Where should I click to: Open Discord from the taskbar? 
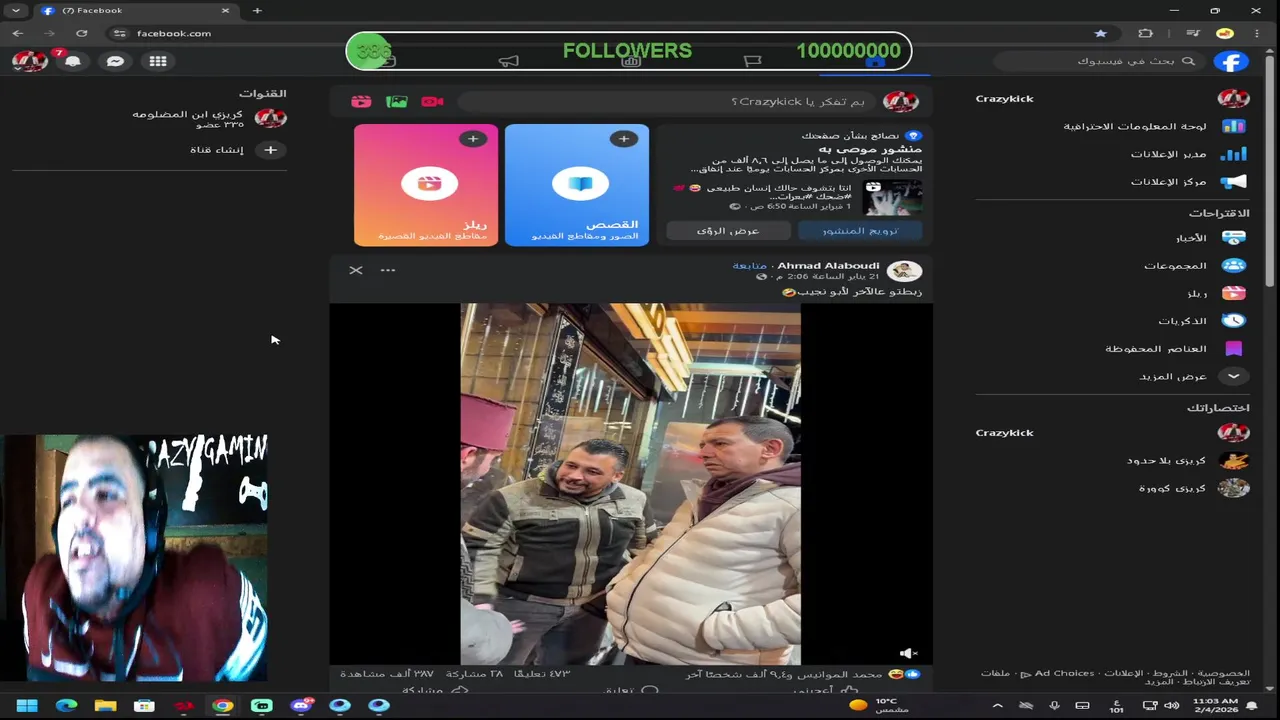301,705
